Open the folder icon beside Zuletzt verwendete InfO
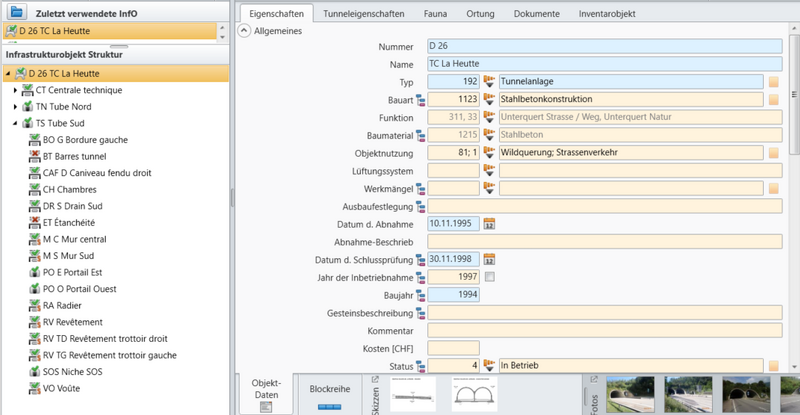This screenshot has width=800, height=415. coord(17,11)
